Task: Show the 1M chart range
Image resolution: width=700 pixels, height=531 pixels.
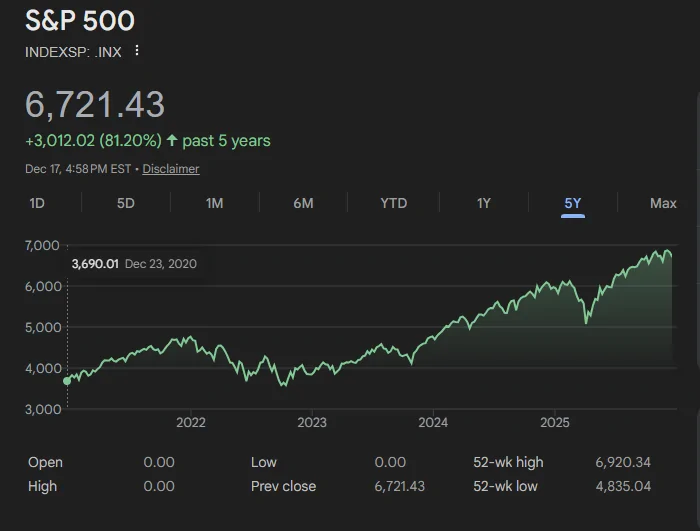Action: 214,203
